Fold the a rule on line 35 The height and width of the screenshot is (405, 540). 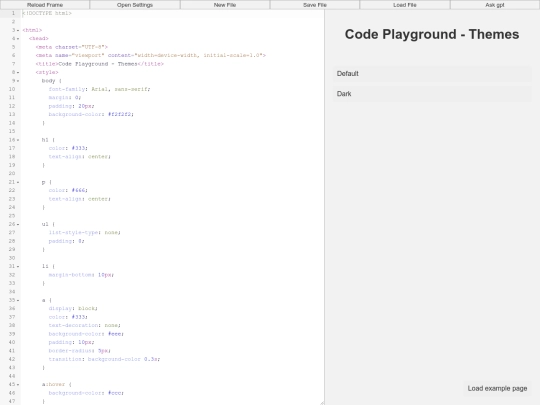[x=18, y=300]
